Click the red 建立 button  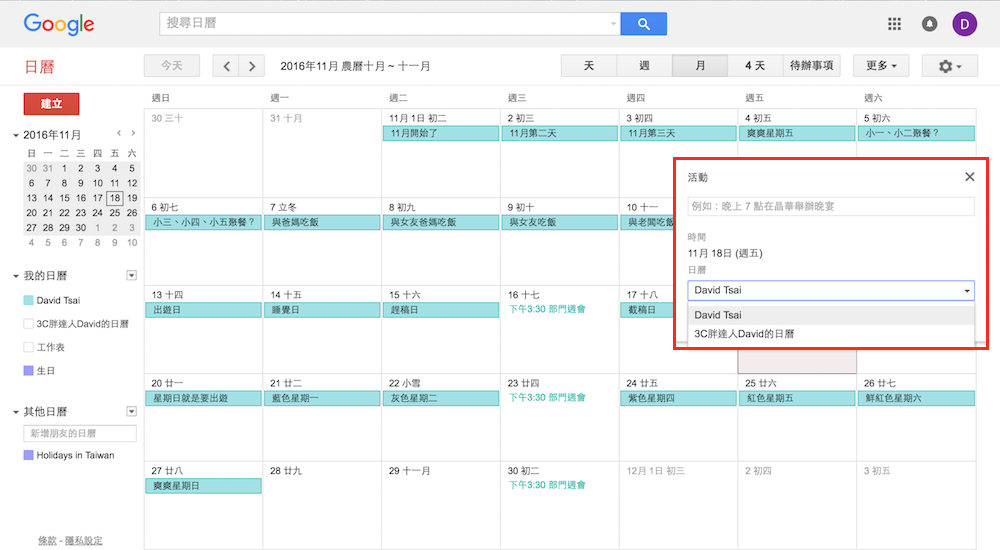[x=51, y=104]
